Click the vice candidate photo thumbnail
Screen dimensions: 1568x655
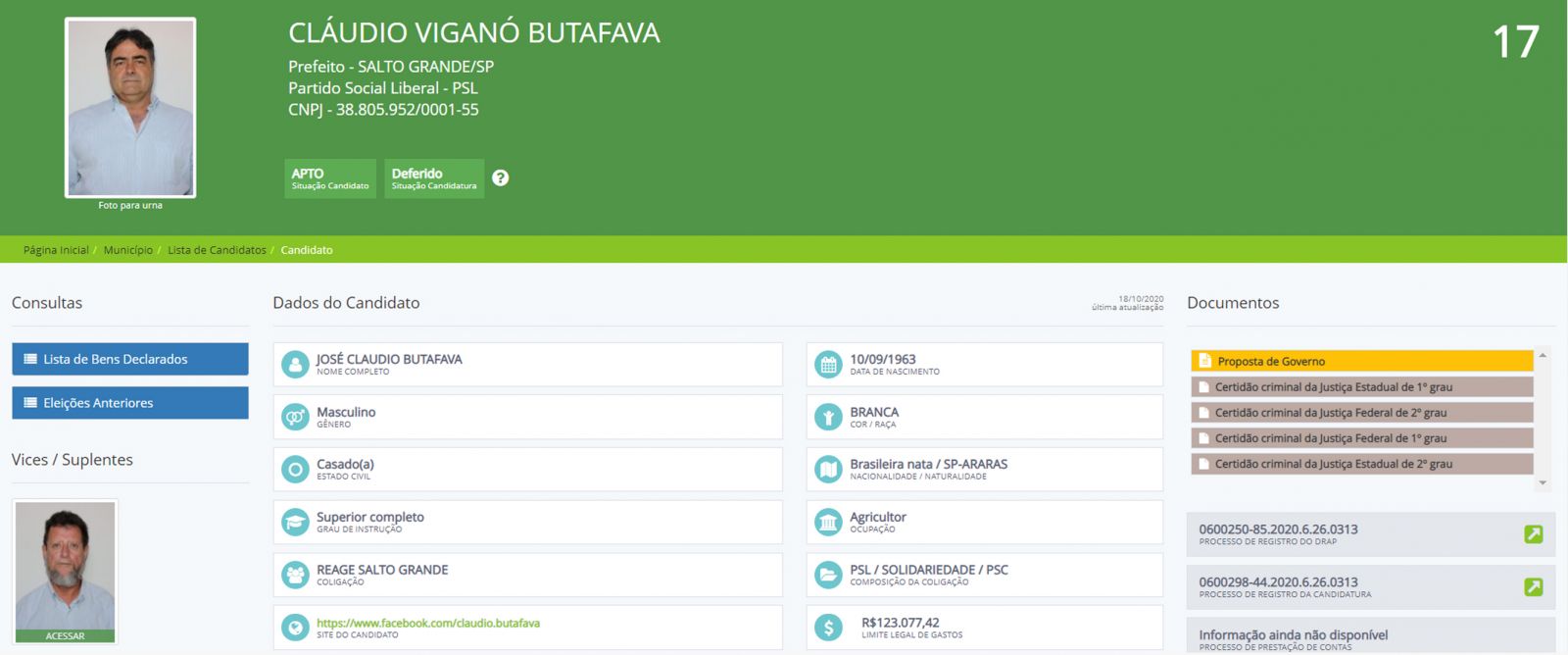tap(66, 569)
